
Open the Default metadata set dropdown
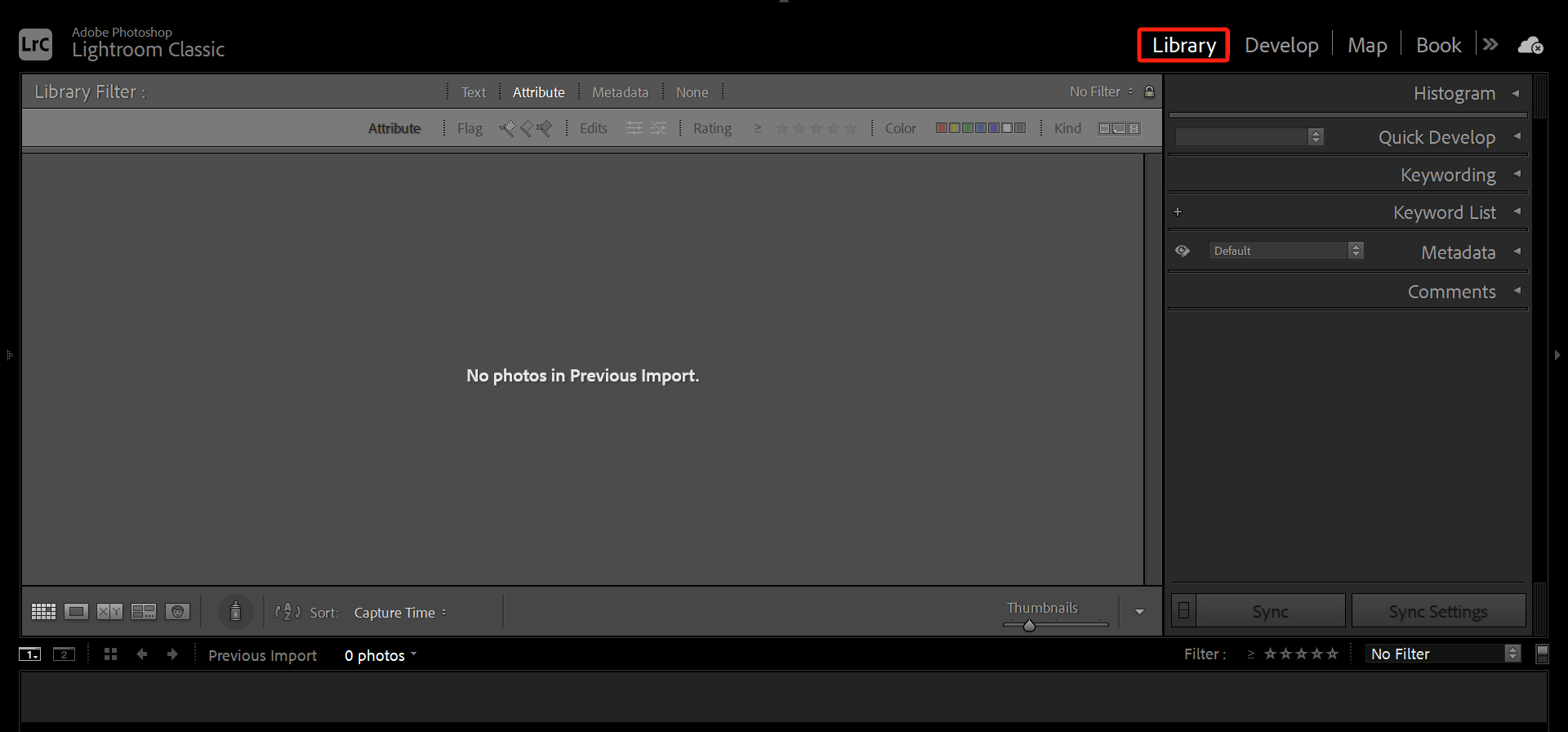click(1286, 251)
